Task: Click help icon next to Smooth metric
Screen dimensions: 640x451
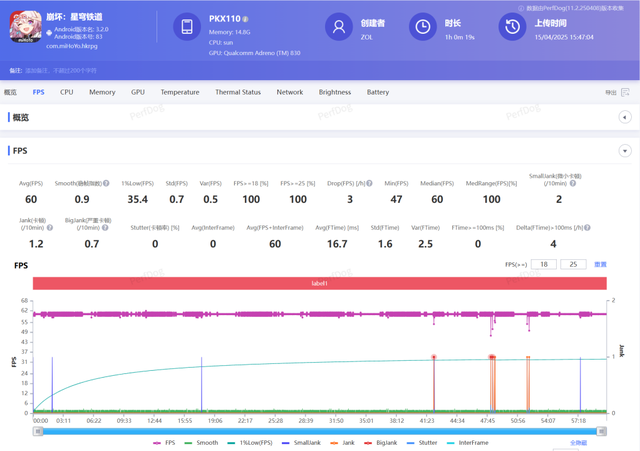Action: [107, 183]
